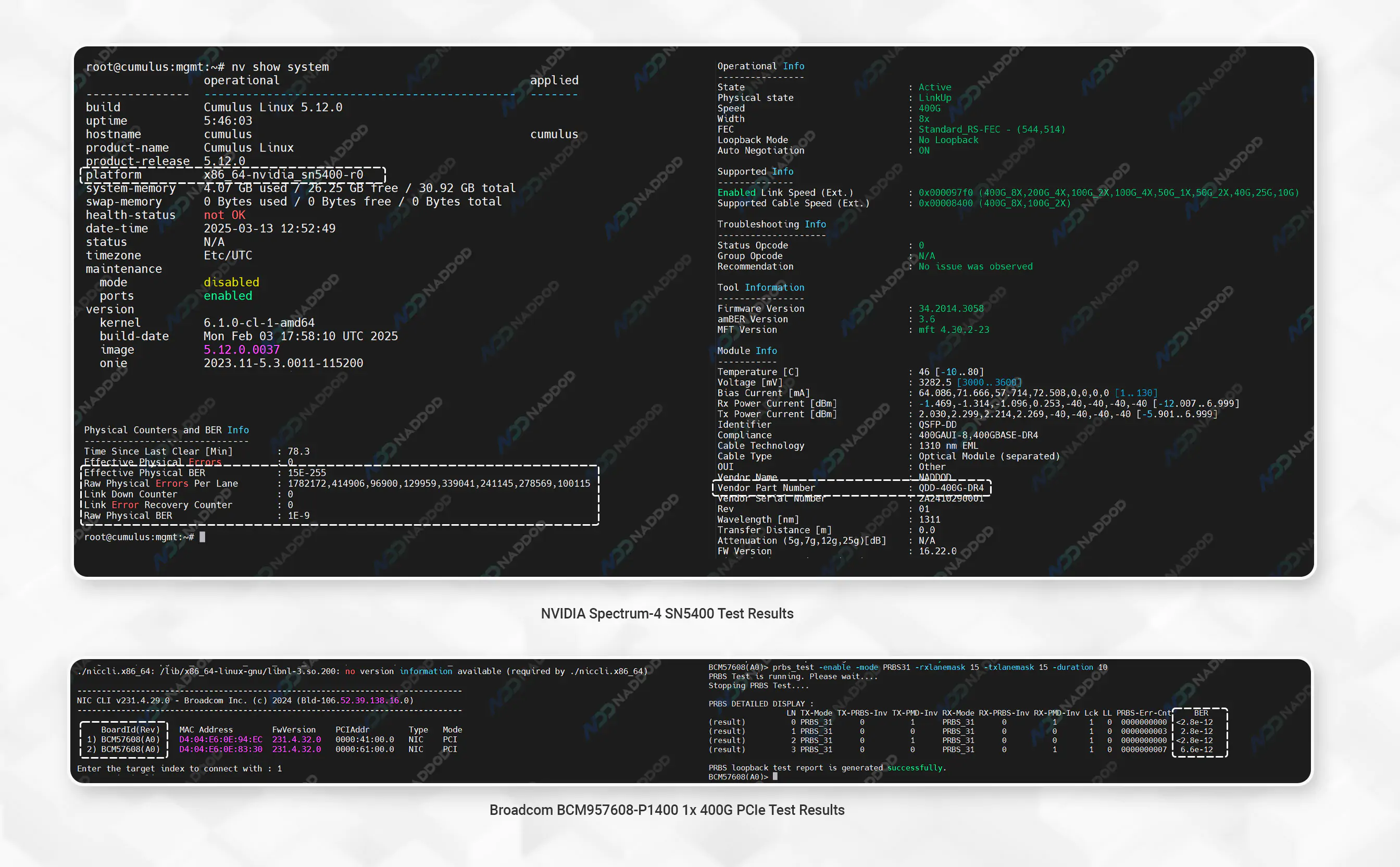Screen dimensions: 1400x867
Task: Click the module FW Version '16.22.0'
Action: tap(938, 552)
